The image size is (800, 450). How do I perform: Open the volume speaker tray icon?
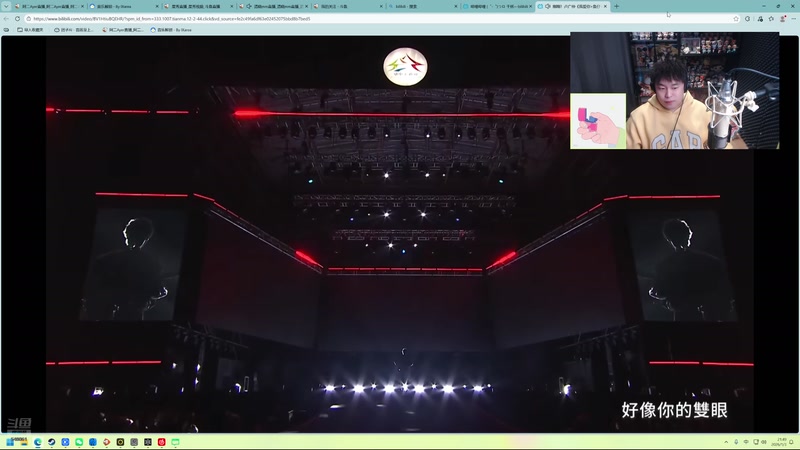tap(764, 442)
